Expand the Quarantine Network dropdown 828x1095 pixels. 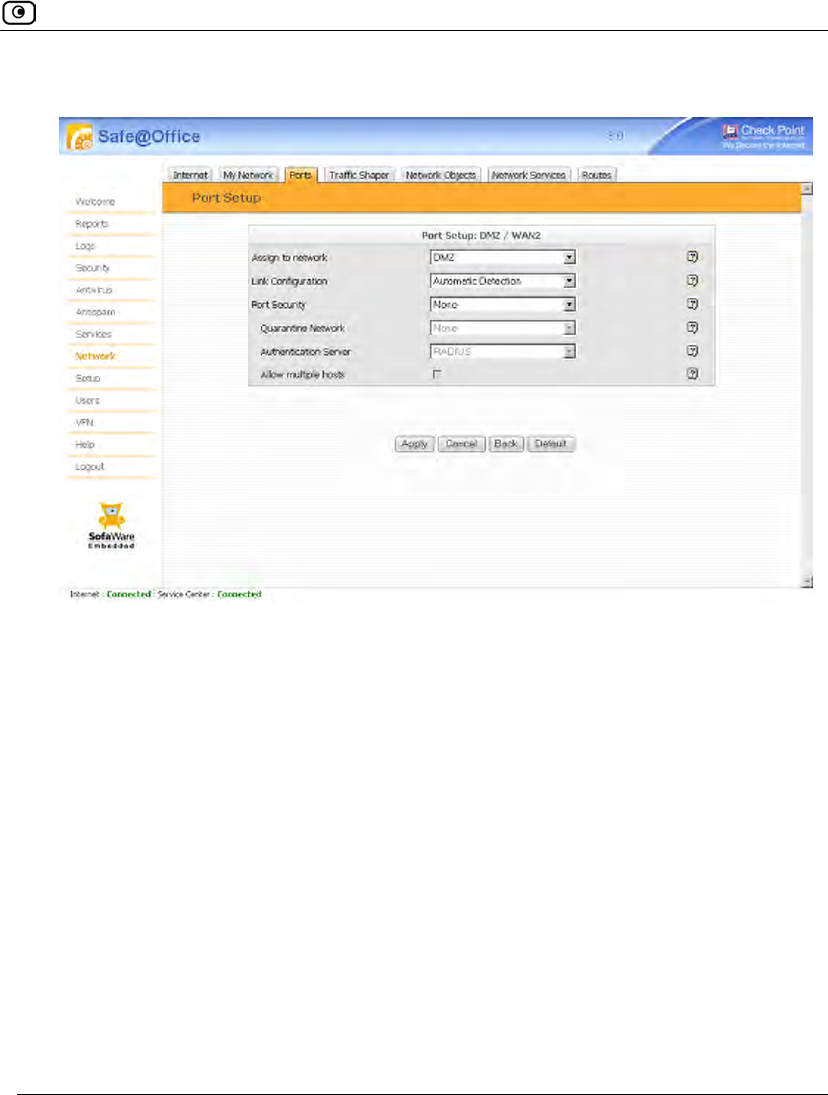pos(570,328)
